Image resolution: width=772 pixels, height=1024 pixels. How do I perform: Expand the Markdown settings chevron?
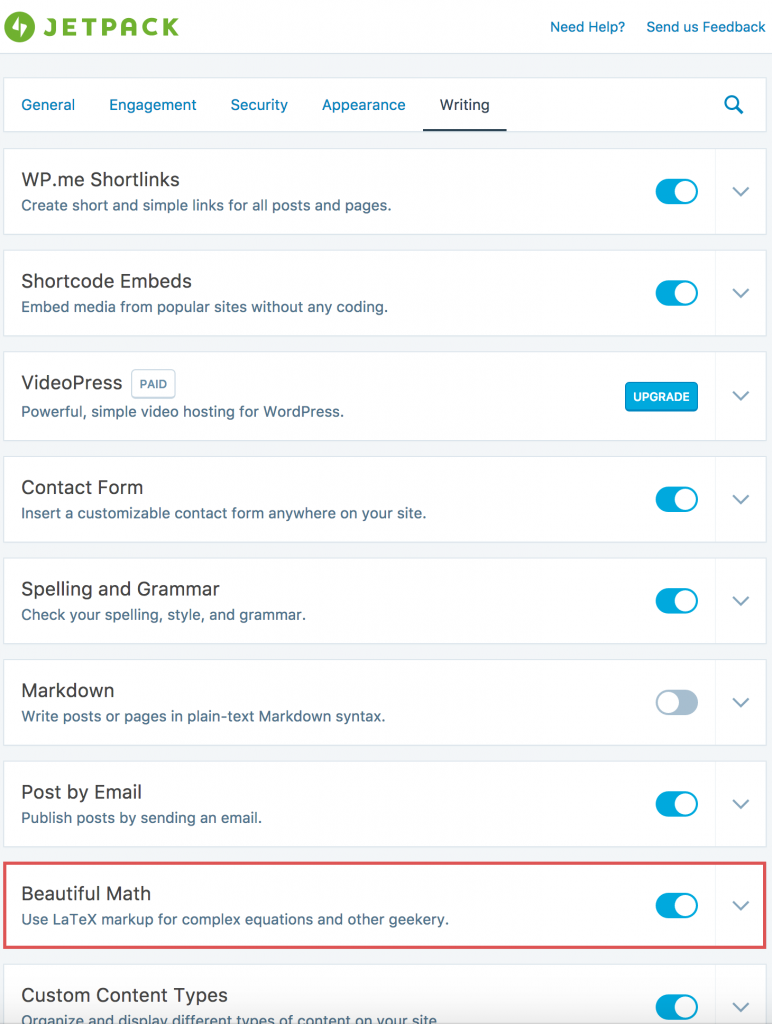(x=741, y=702)
